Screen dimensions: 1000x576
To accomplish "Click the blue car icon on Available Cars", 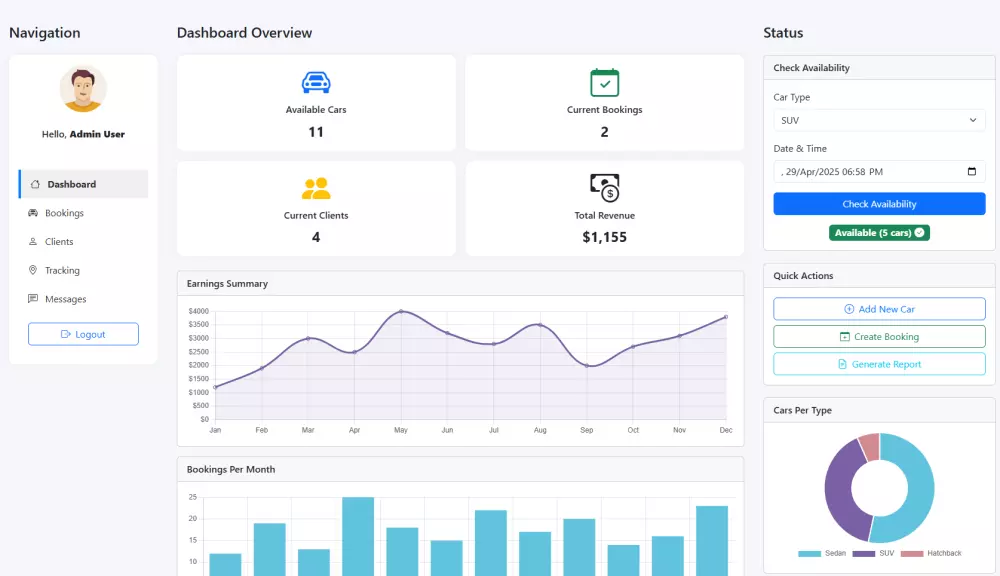I will (316, 82).
